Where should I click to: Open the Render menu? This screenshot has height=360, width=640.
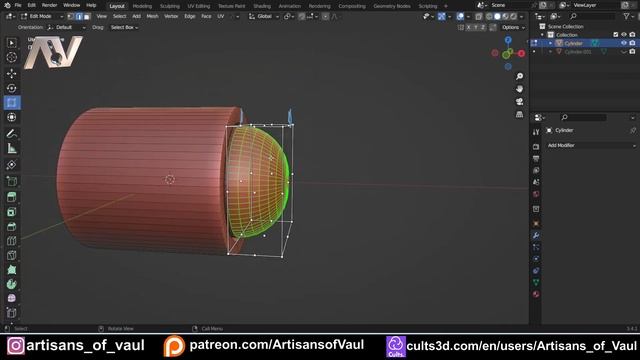click(x=49, y=5)
